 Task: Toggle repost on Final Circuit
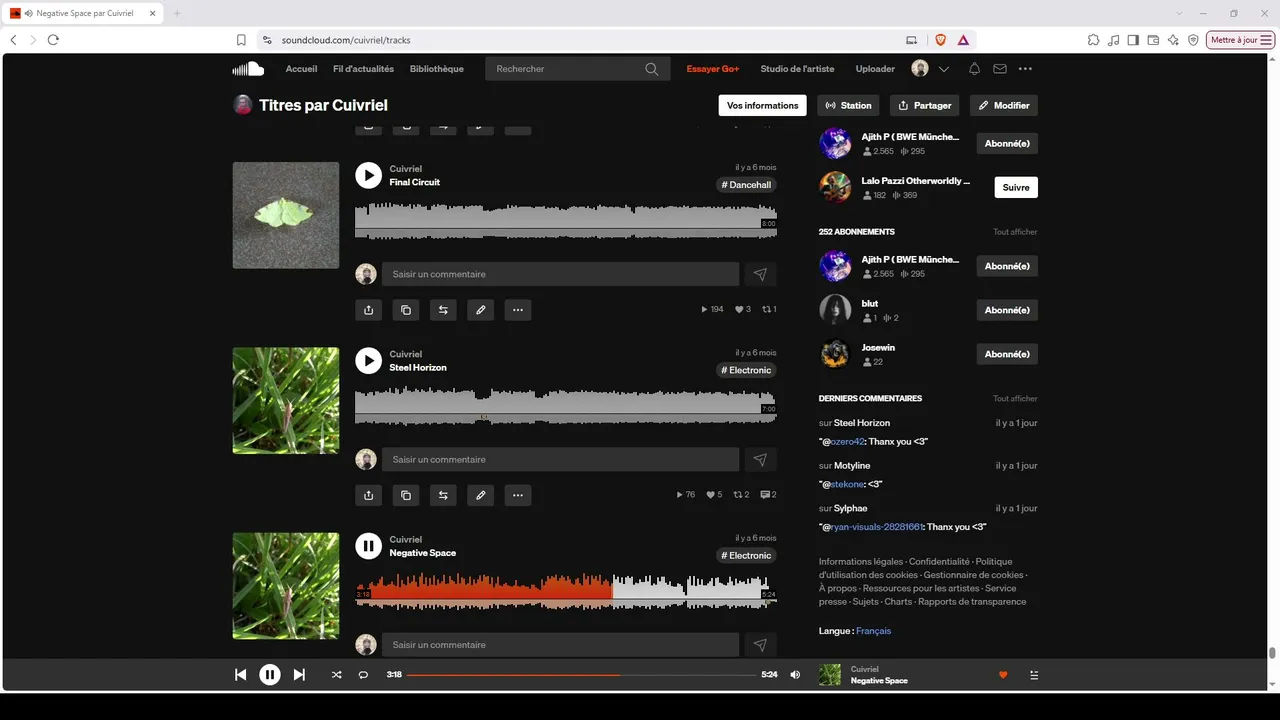click(x=443, y=310)
